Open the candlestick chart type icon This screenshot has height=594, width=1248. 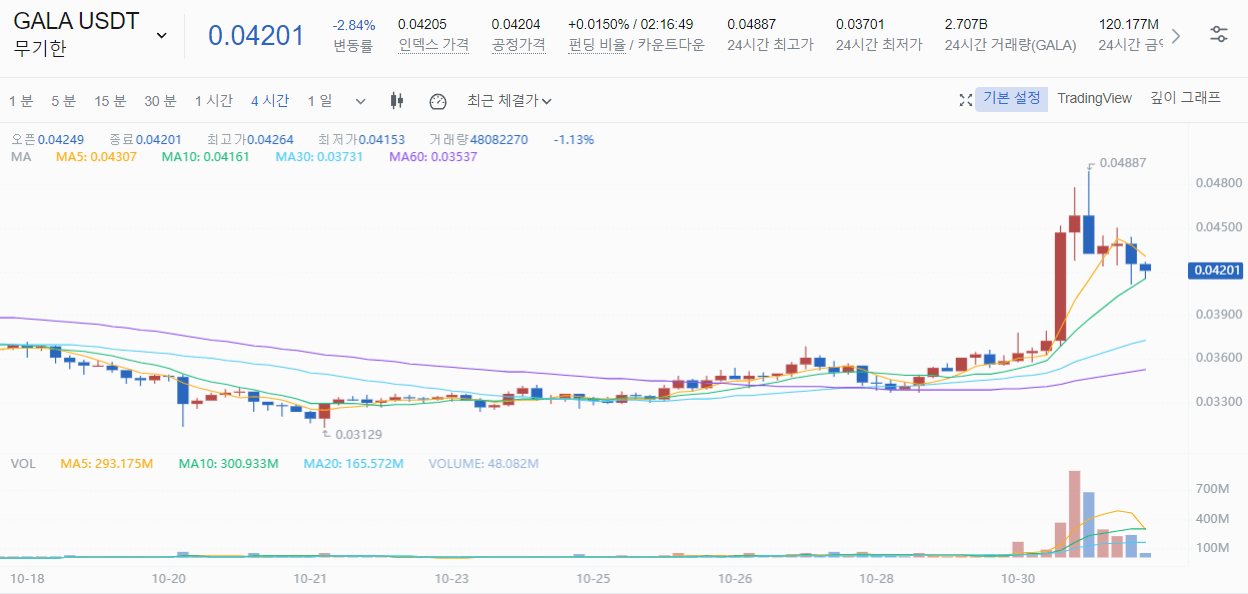point(397,100)
